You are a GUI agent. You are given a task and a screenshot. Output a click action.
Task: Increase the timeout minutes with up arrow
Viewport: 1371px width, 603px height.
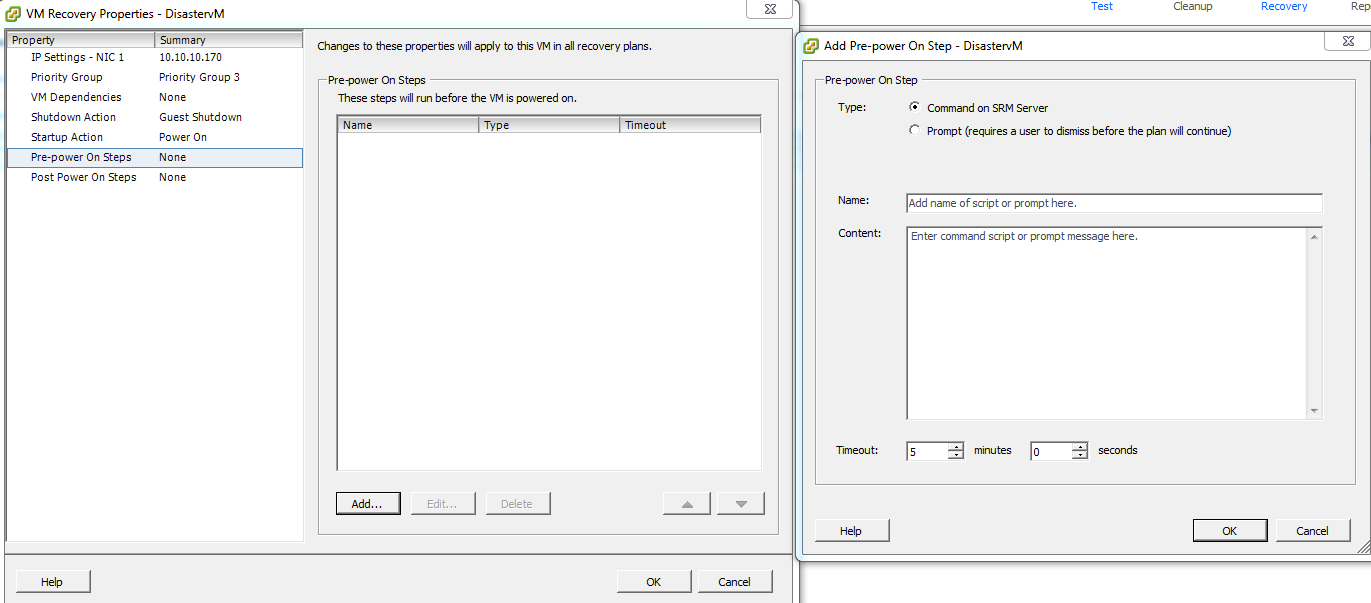tap(956, 446)
